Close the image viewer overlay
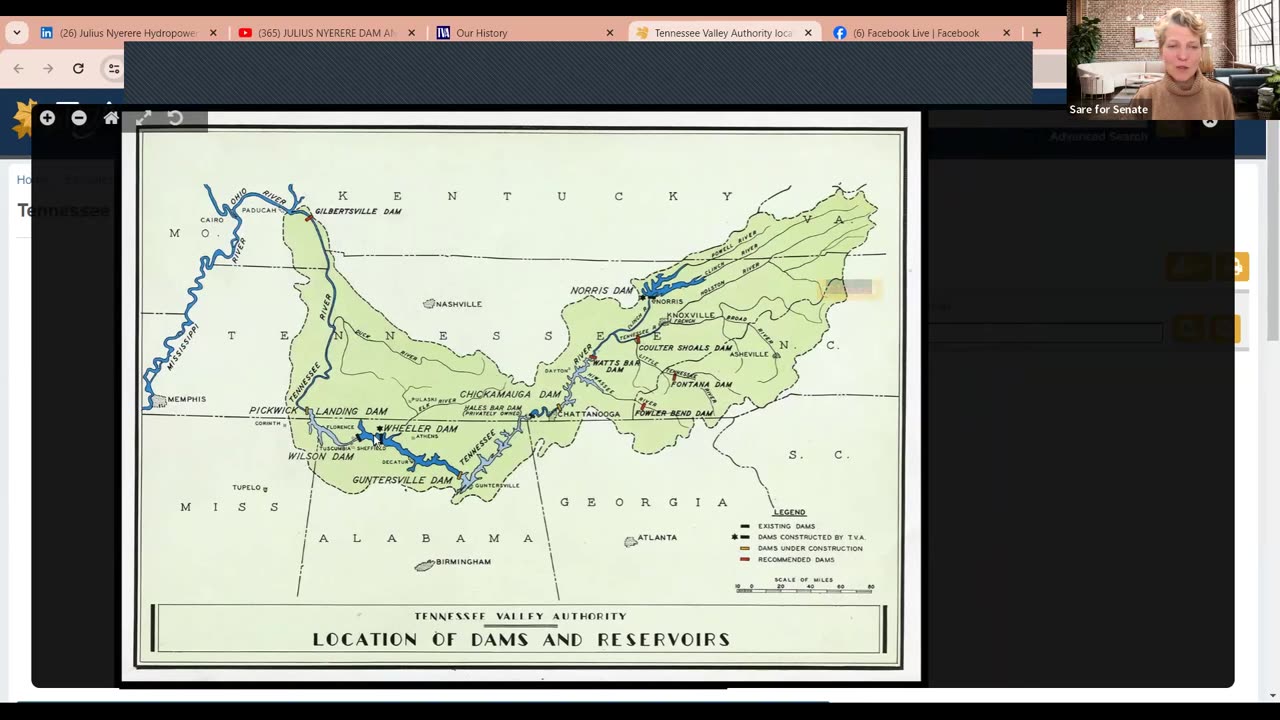Screen dimensions: 1280x720 [1209, 121]
